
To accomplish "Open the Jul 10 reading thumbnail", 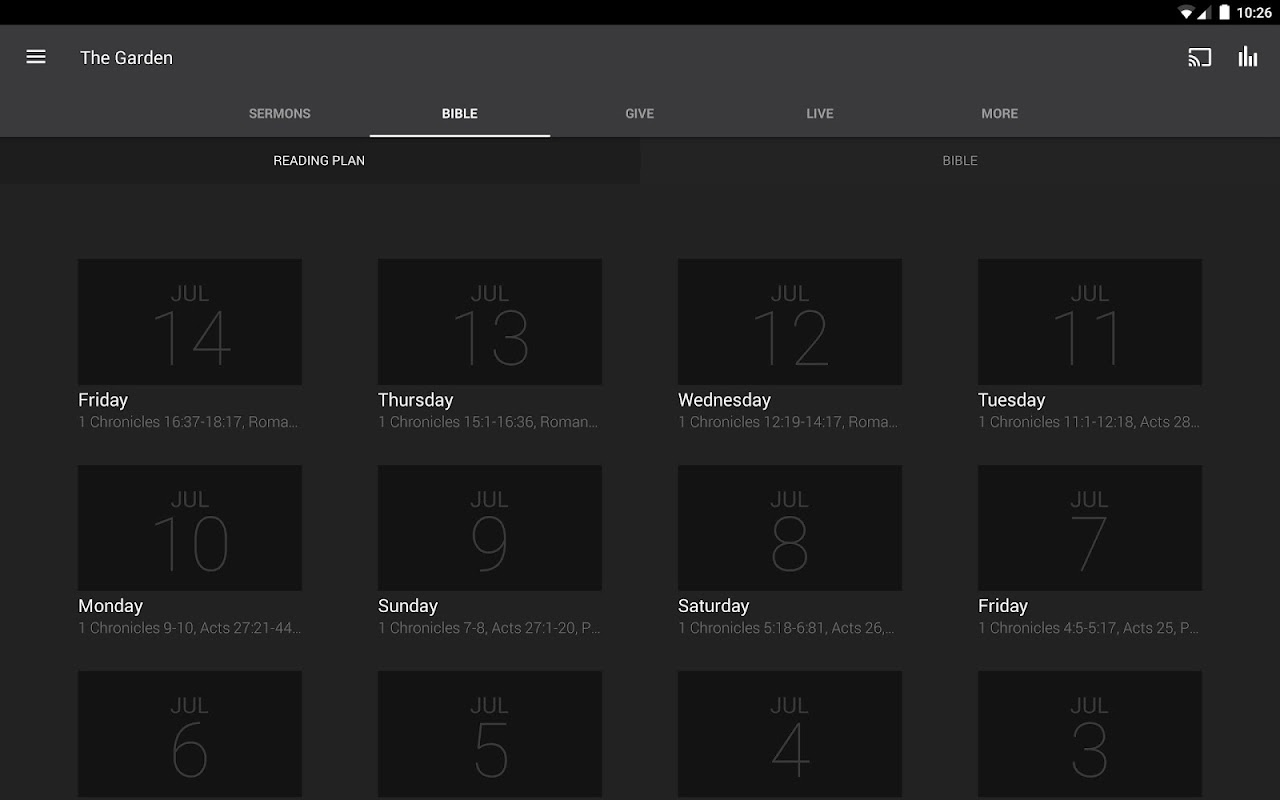I will (x=190, y=528).
